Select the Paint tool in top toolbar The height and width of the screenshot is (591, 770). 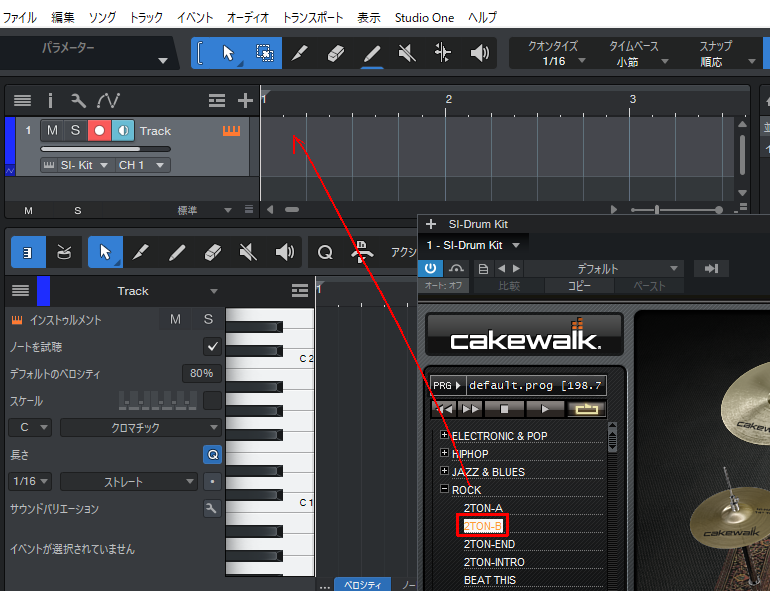tap(372, 53)
